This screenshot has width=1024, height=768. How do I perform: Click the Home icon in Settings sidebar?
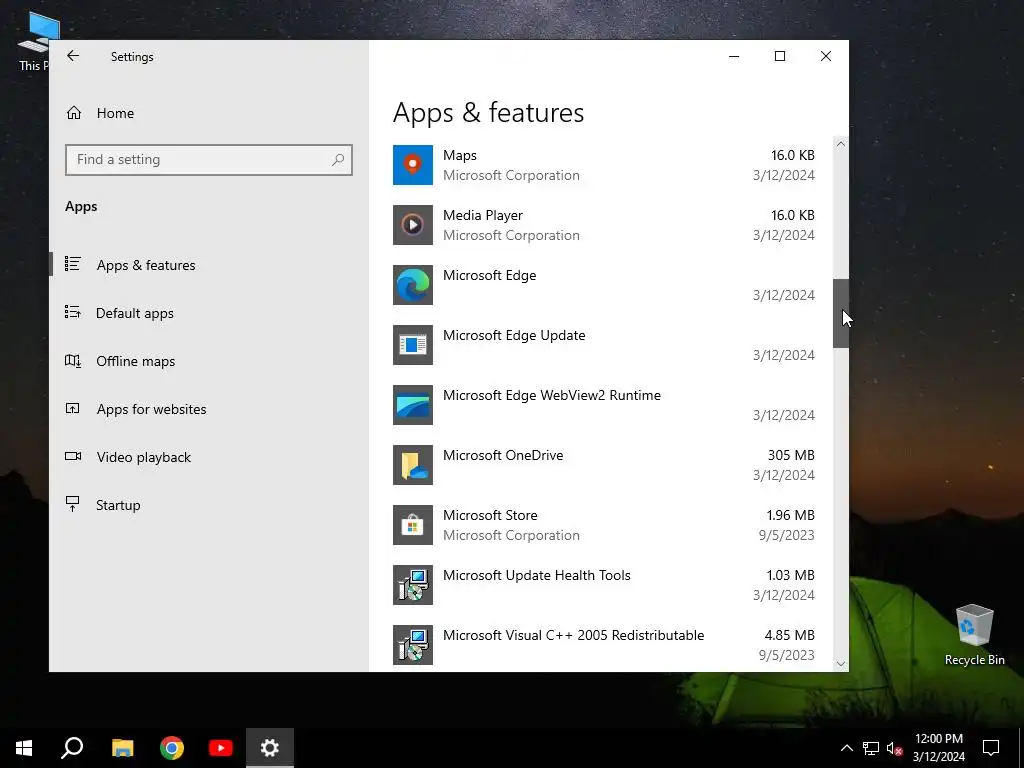pyautogui.click(x=74, y=113)
